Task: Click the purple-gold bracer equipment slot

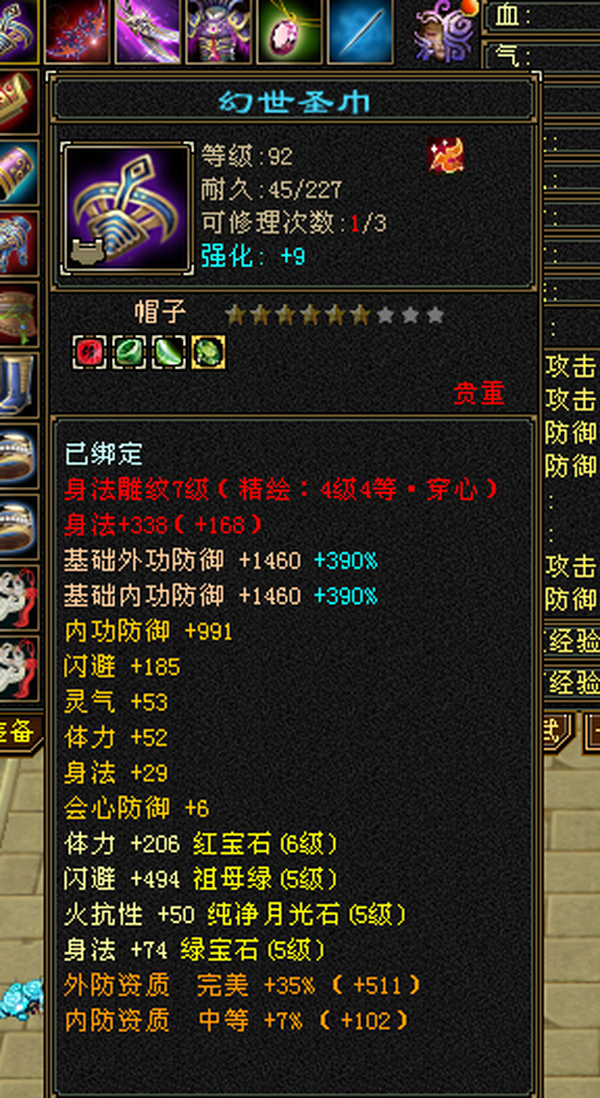Action: tap(19, 173)
